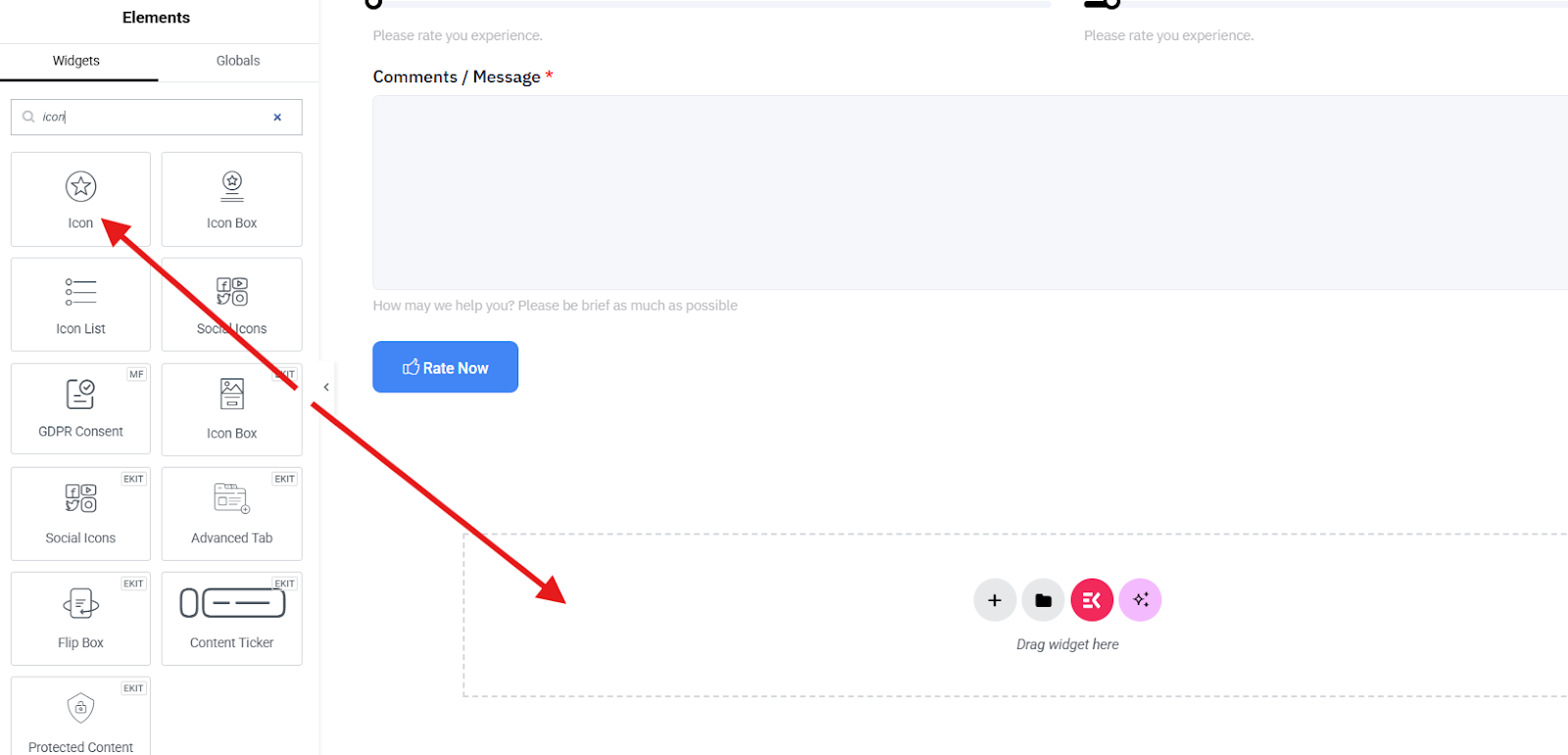Click the pink AI sparkle icon
The width and height of the screenshot is (1568, 755).
click(x=1140, y=600)
